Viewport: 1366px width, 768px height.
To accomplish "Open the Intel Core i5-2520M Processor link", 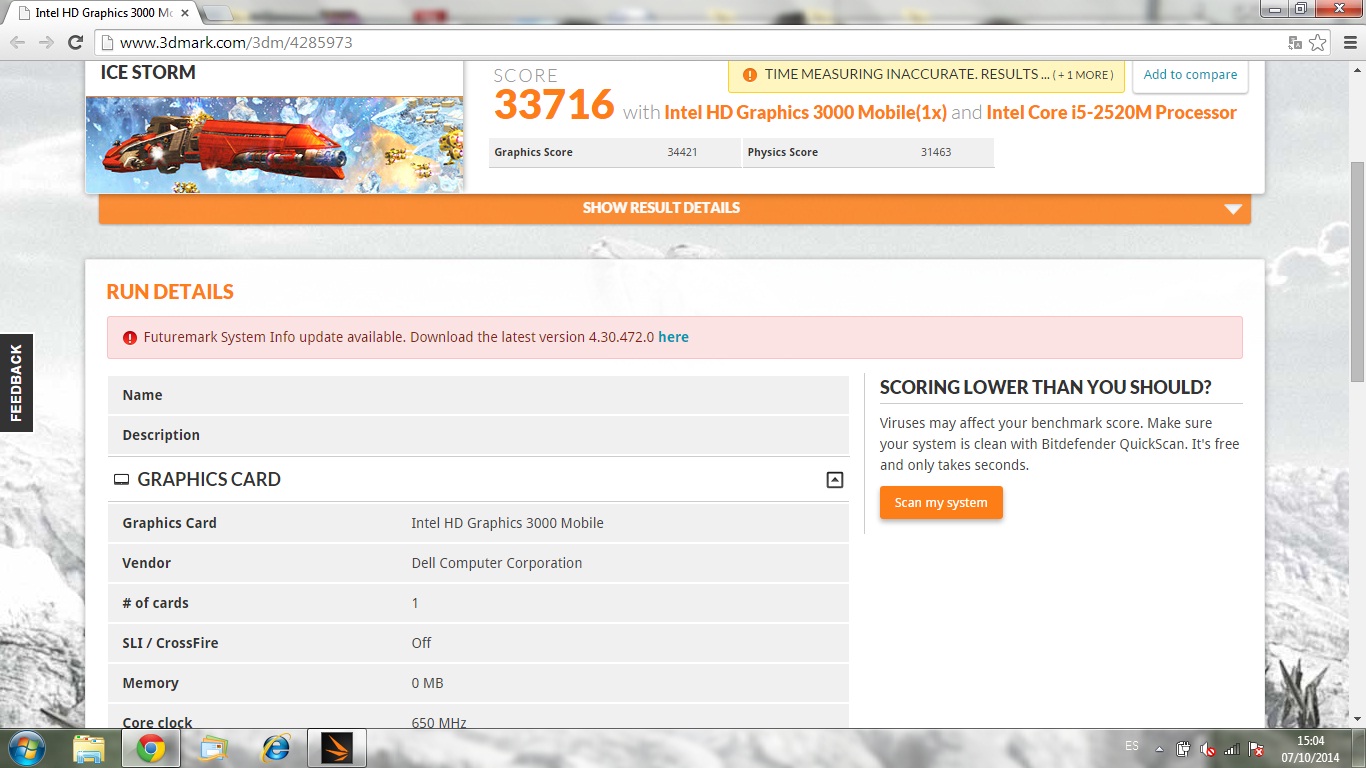I will [1111, 113].
